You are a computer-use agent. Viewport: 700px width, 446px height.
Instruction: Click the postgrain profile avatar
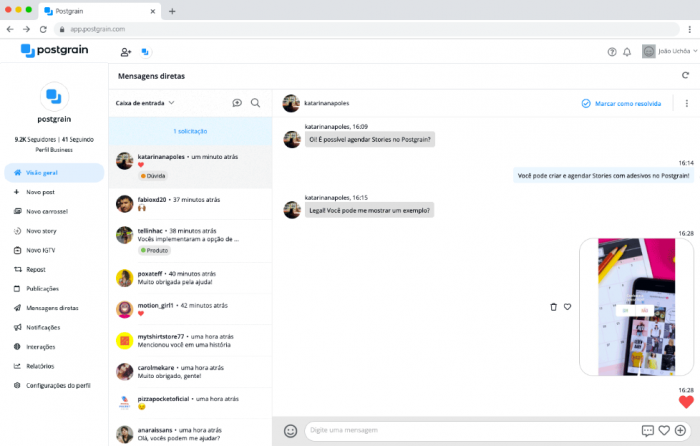click(54, 96)
